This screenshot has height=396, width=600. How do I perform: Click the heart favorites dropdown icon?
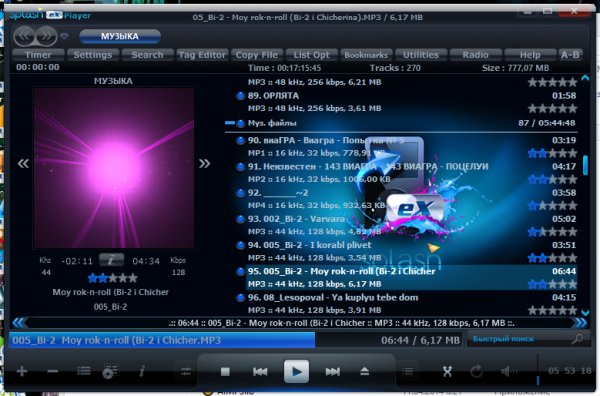click(64, 36)
